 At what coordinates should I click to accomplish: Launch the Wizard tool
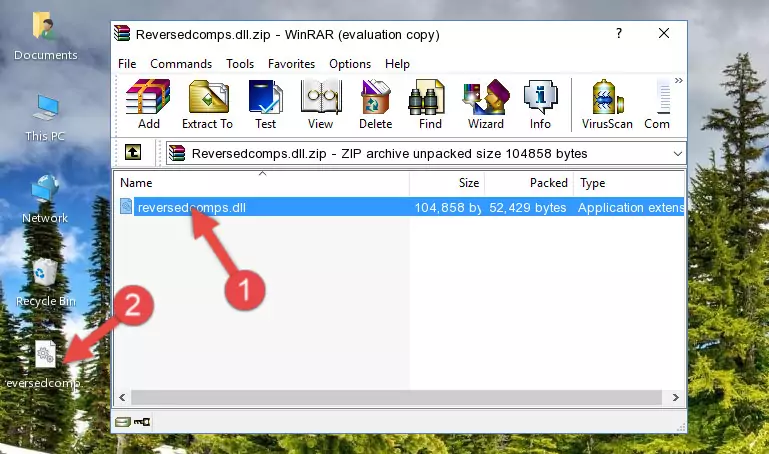(x=486, y=104)
